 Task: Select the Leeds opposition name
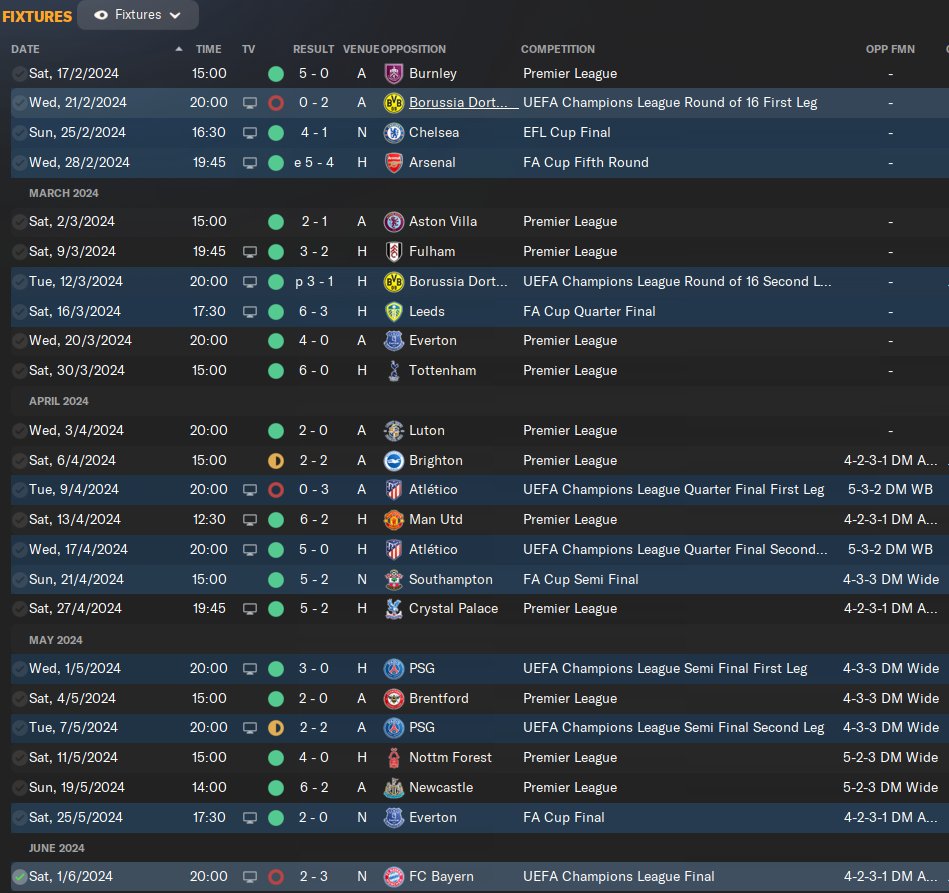coord(427,311)
